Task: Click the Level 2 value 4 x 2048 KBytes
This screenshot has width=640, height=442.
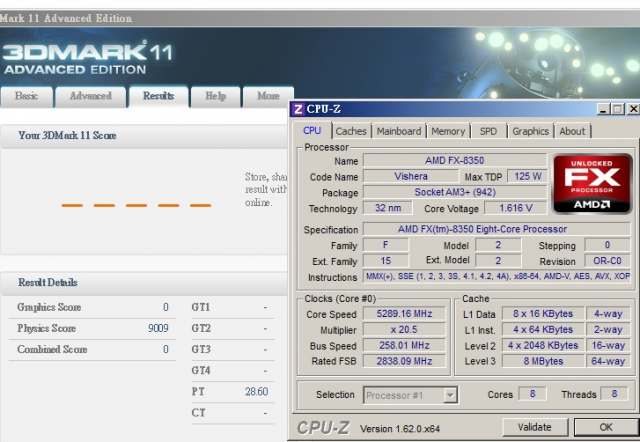Action: pos(543,346)
